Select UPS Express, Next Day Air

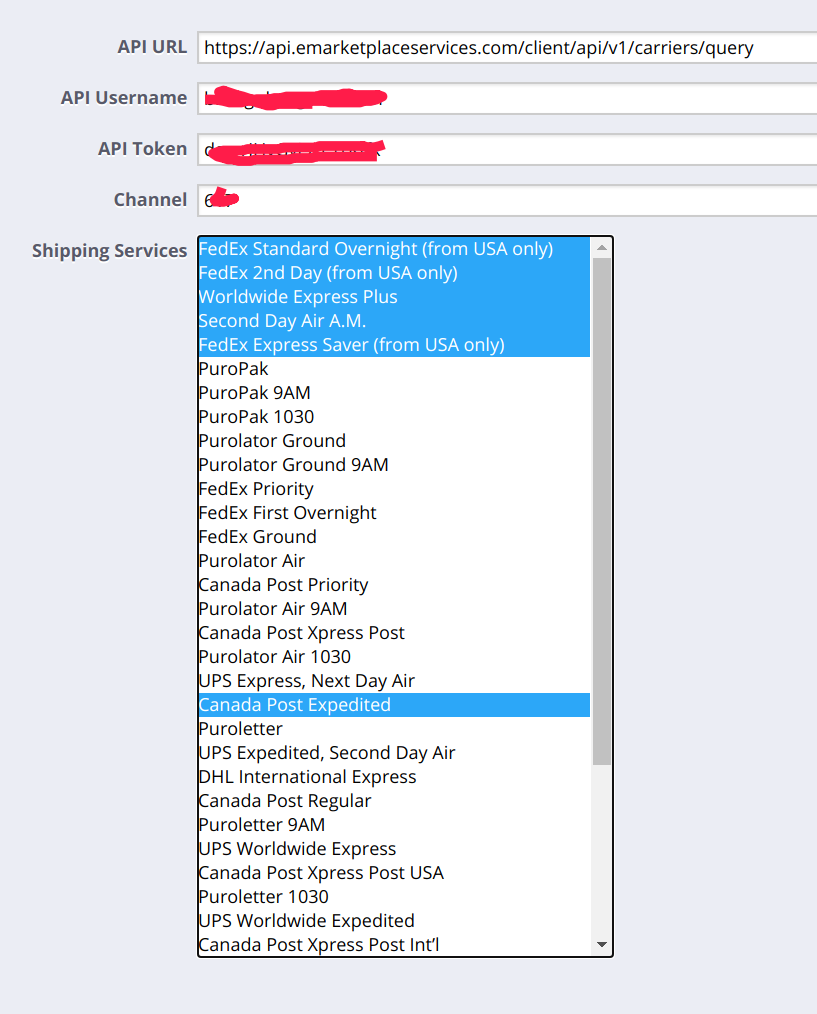306,681
